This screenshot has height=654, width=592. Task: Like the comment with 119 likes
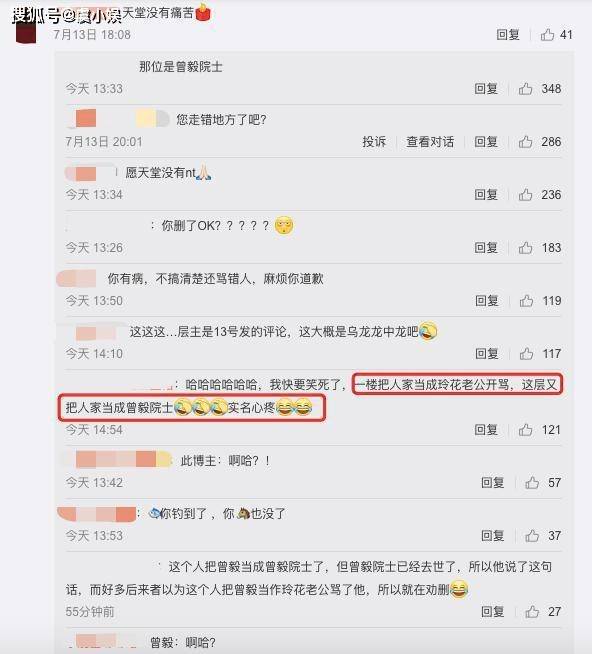tap(526, 301)
